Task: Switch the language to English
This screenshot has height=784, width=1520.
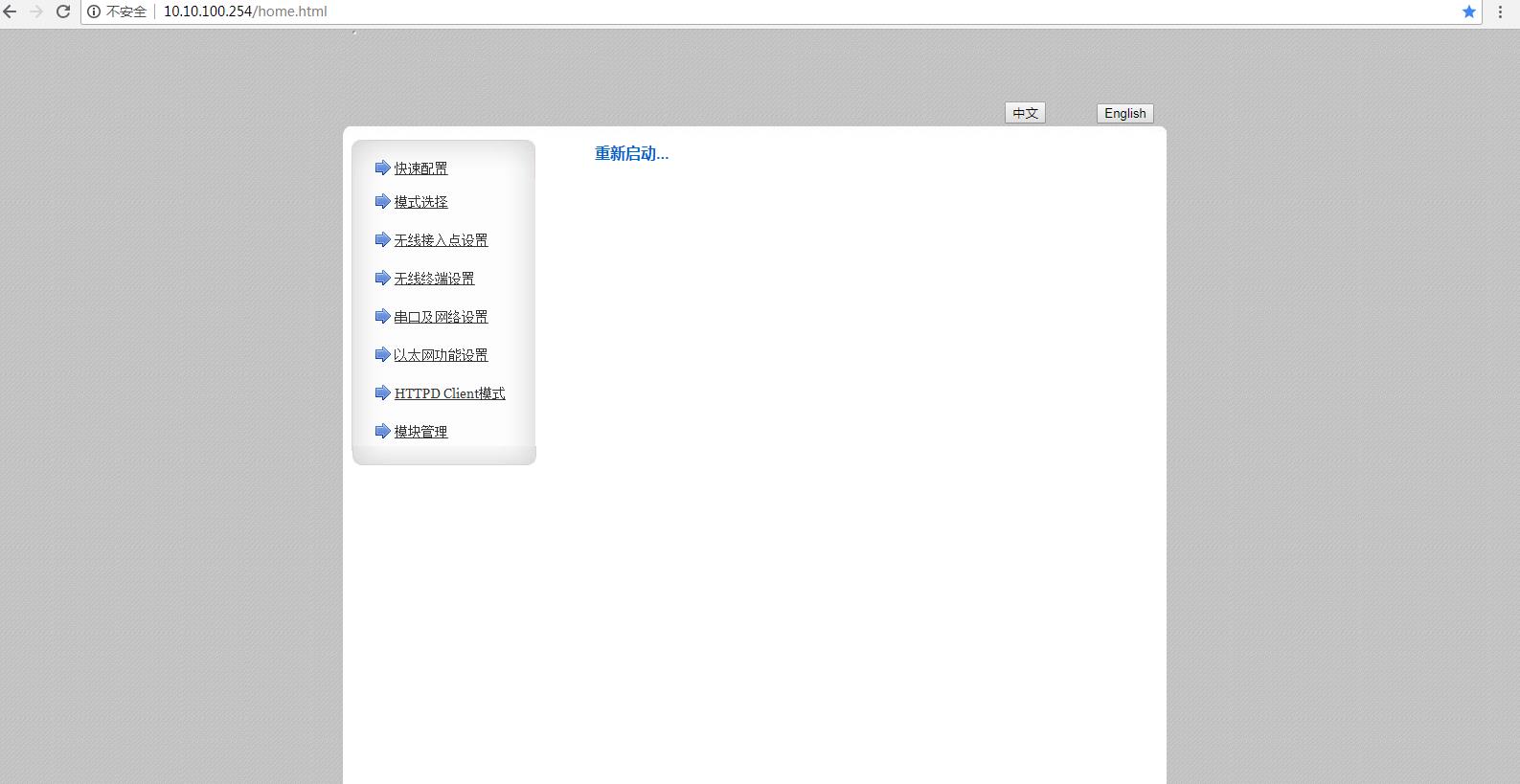Action: click(x=1124, y=113)
